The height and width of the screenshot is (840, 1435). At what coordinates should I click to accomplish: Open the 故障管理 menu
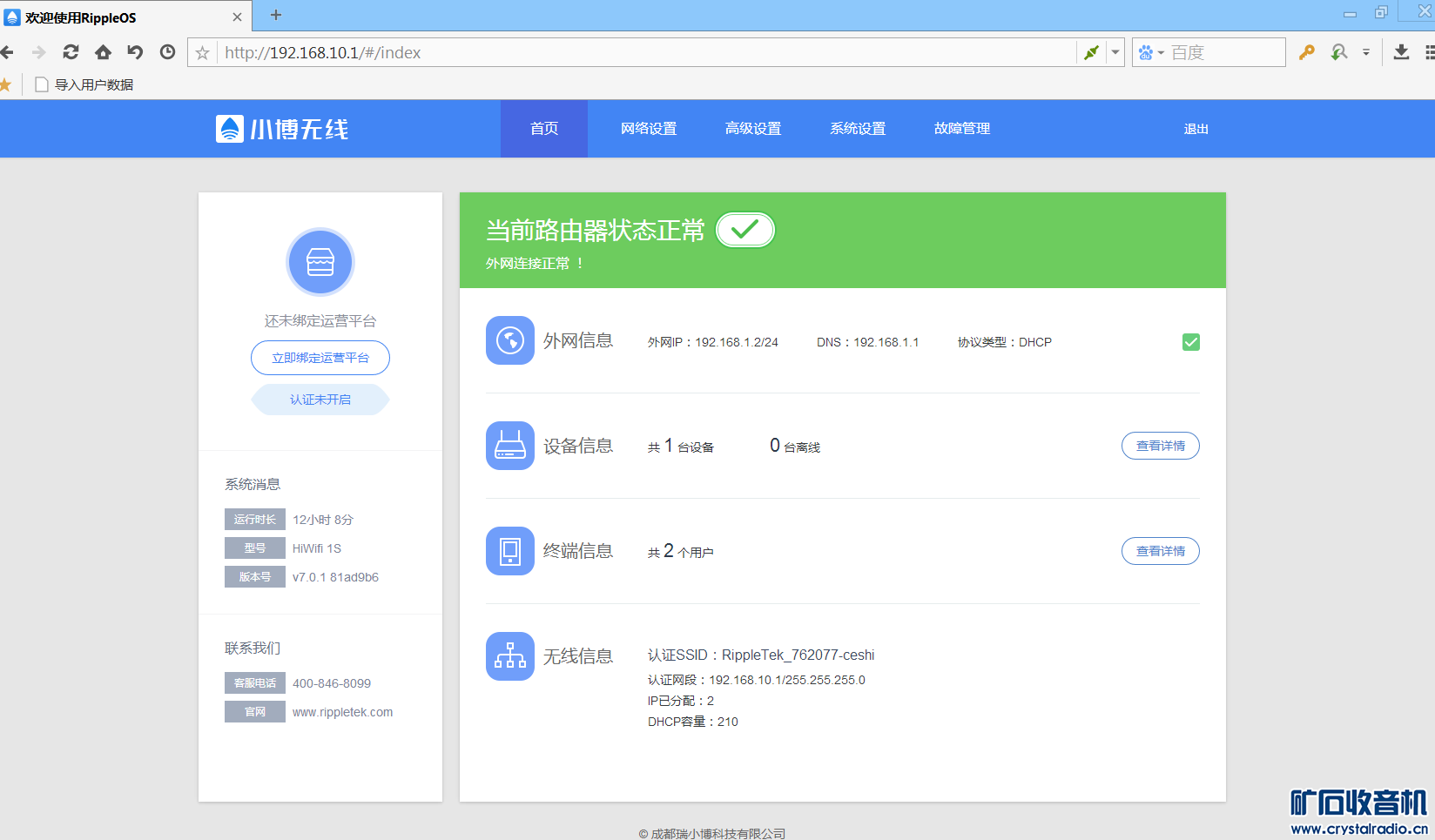pos(962,129)
